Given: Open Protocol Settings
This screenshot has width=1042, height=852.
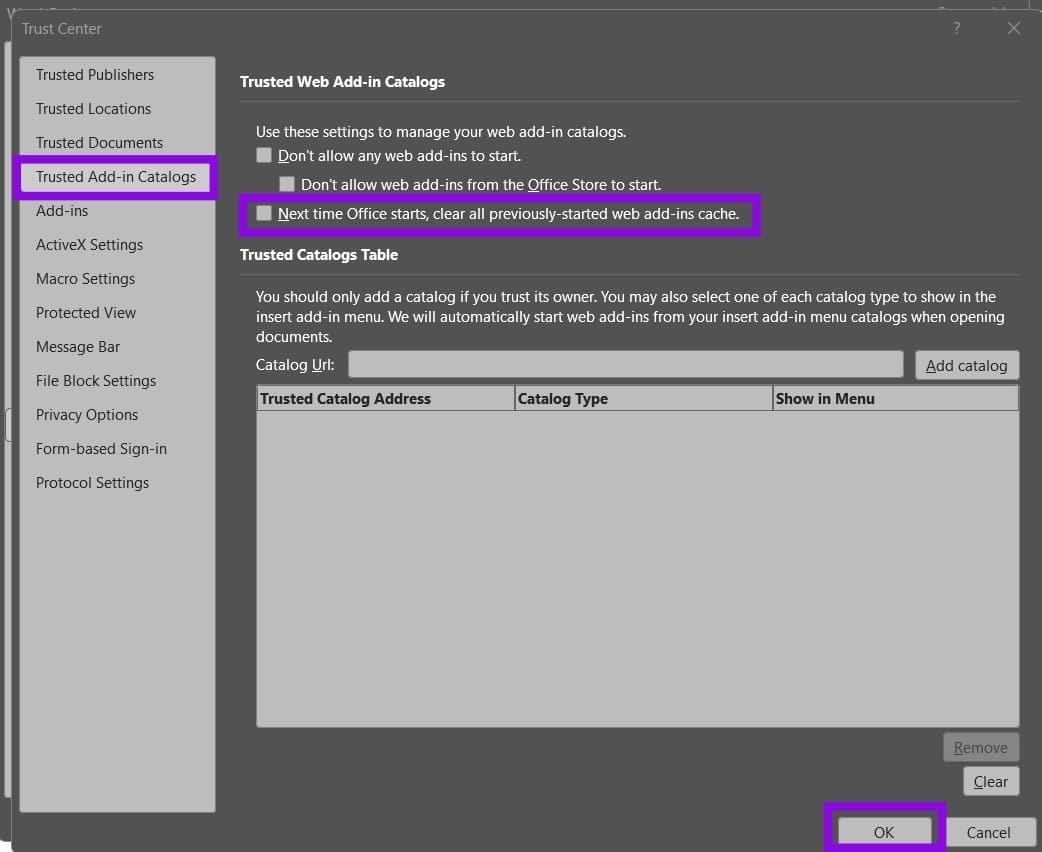Looking at the screenshot, I should click(x=92, y=482).
